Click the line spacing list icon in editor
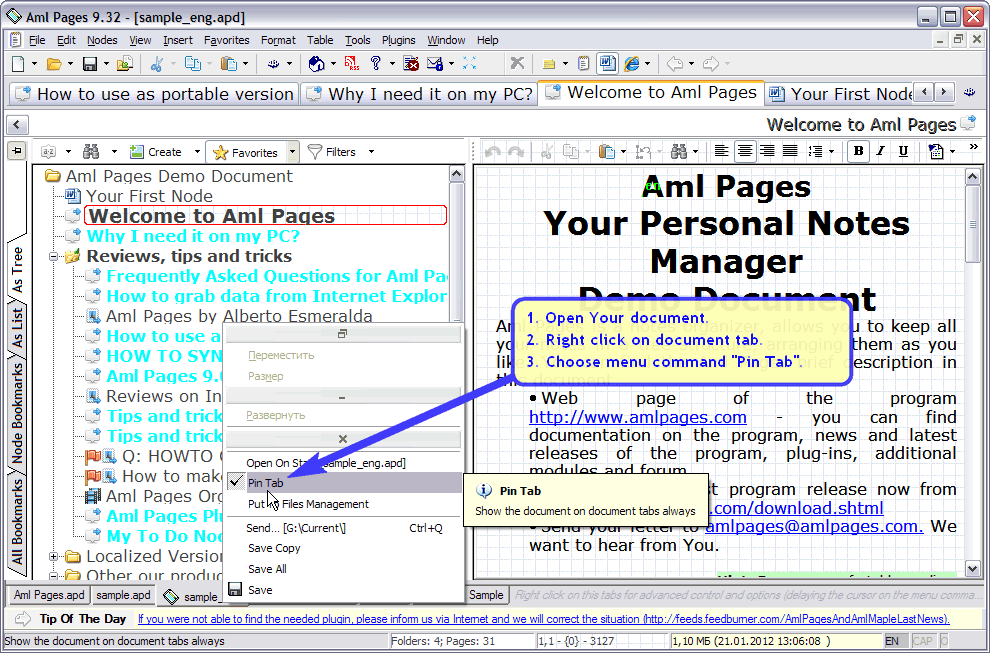The image size is (990, 653). click(815, 151)
